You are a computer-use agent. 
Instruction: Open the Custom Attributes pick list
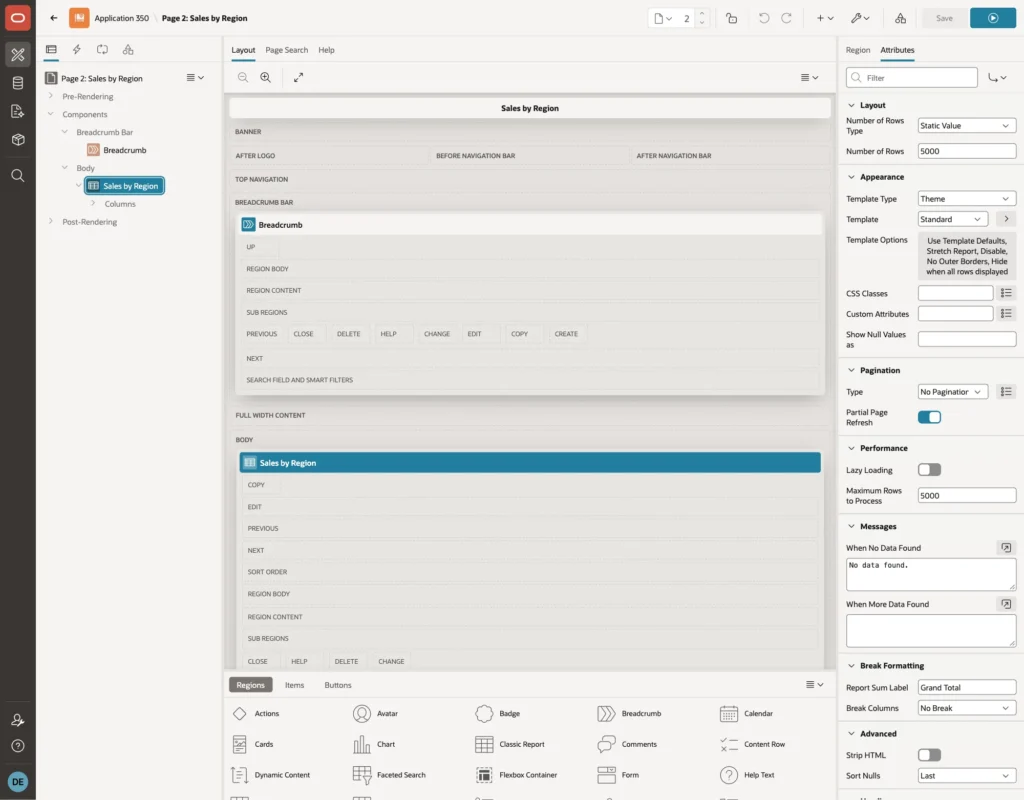click(1006, 314)
